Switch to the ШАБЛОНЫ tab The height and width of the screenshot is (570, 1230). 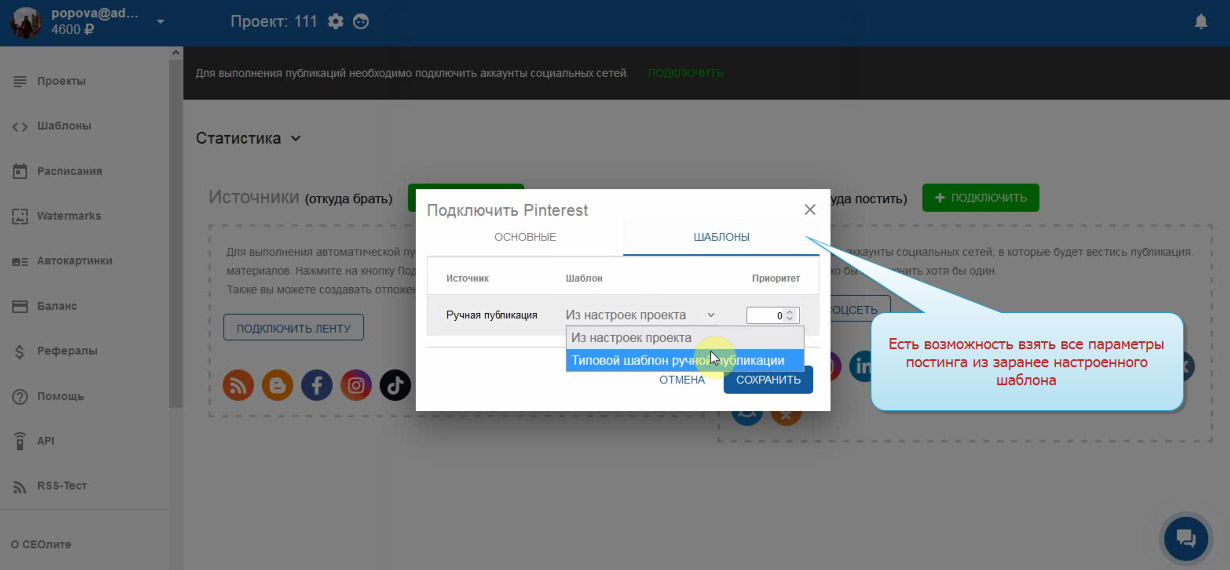722,237
